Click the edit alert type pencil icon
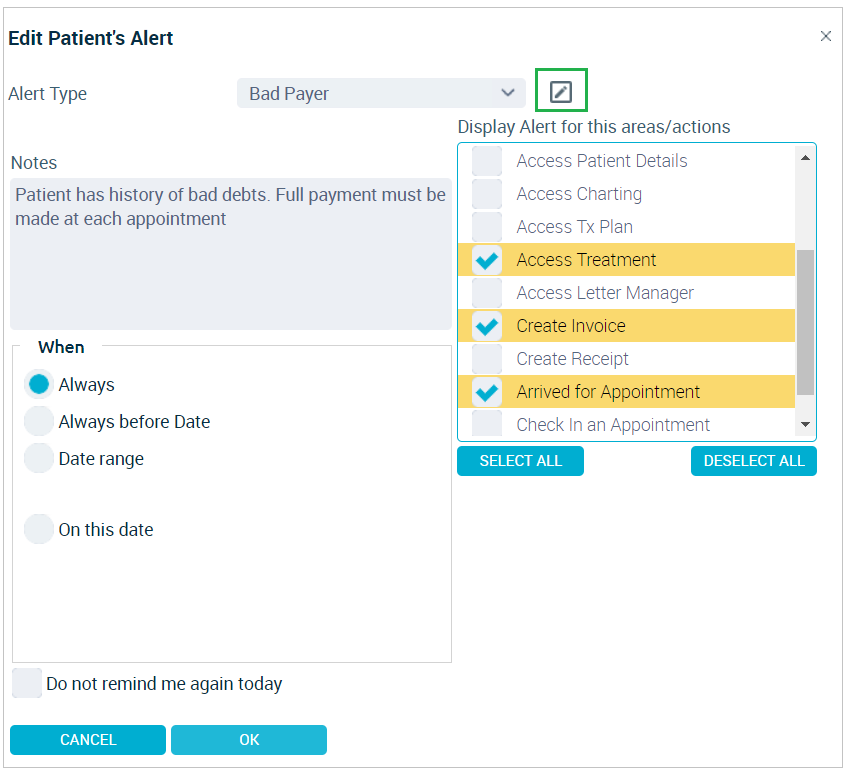 click(560, 92)
